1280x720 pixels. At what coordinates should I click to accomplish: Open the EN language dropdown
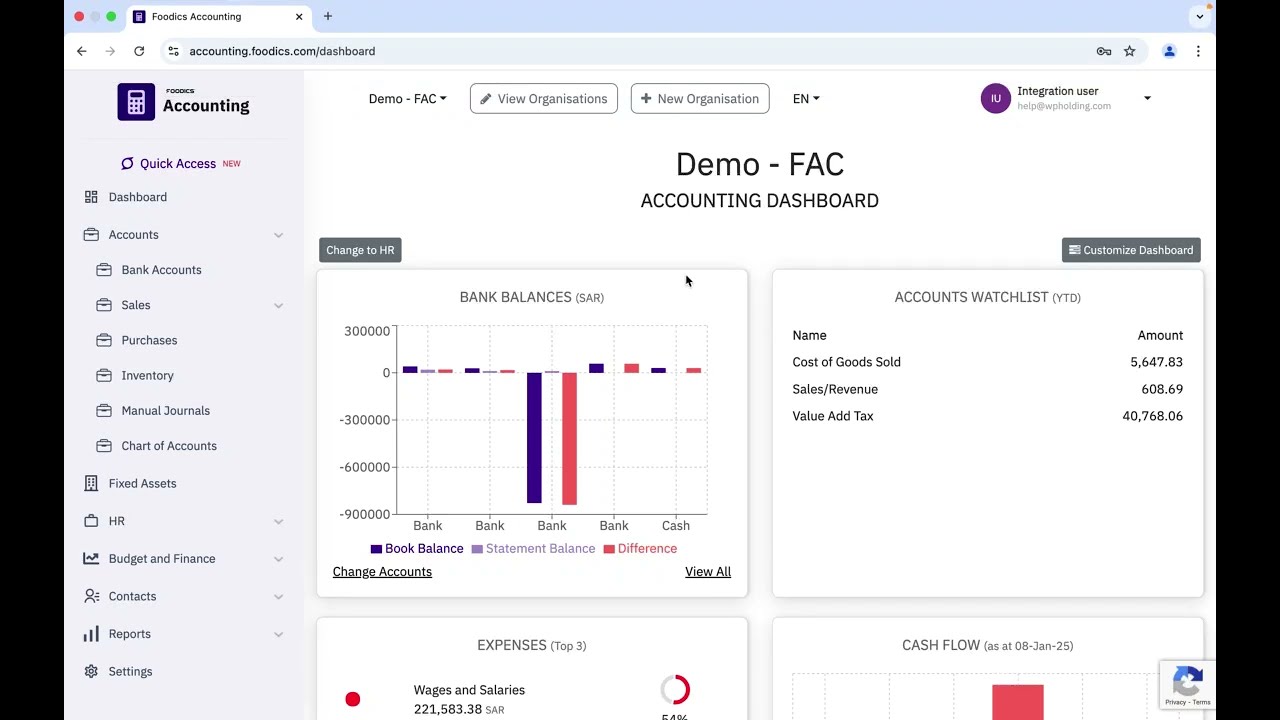[x=806, y=98]
